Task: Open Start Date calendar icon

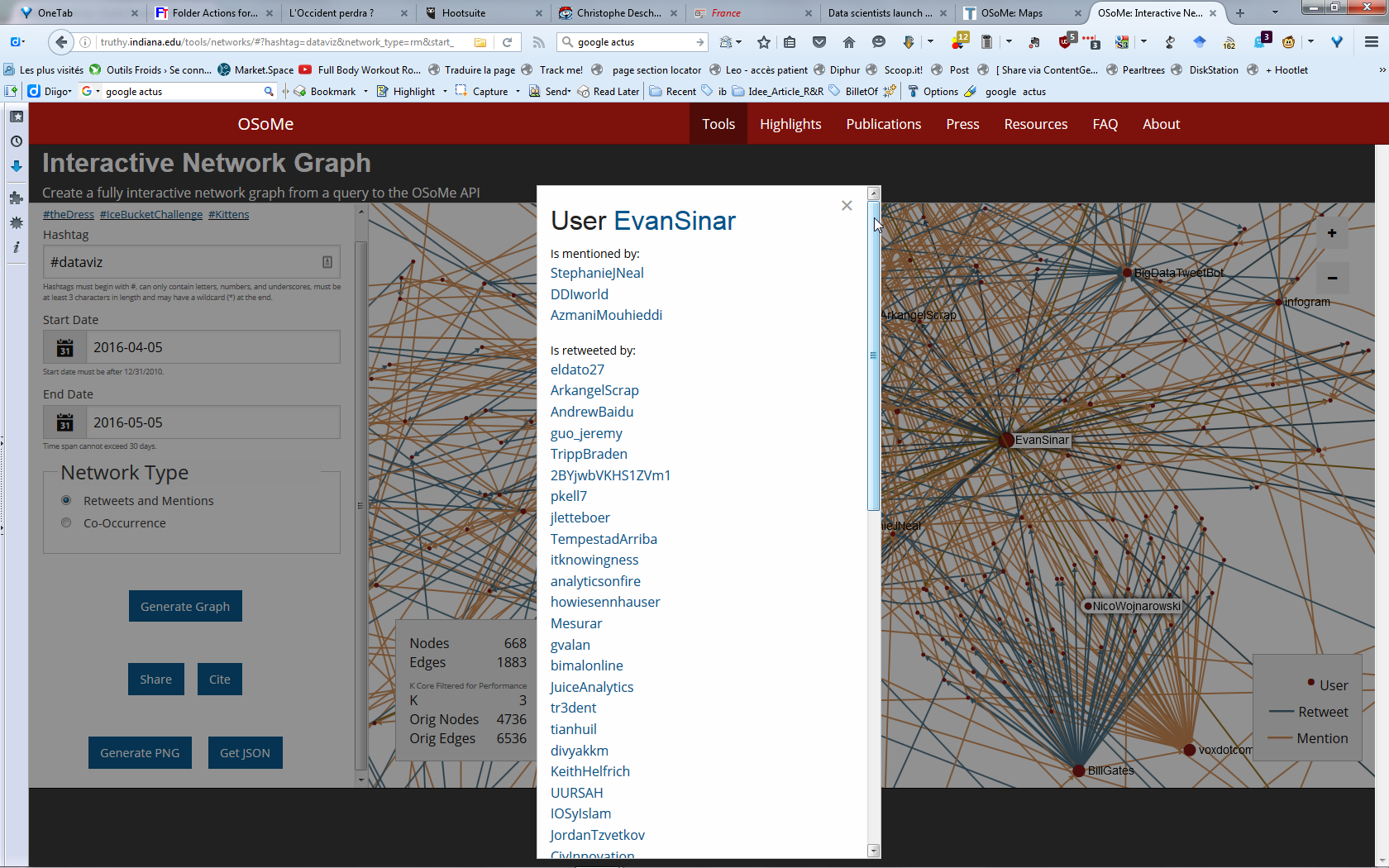Action: 64,347
